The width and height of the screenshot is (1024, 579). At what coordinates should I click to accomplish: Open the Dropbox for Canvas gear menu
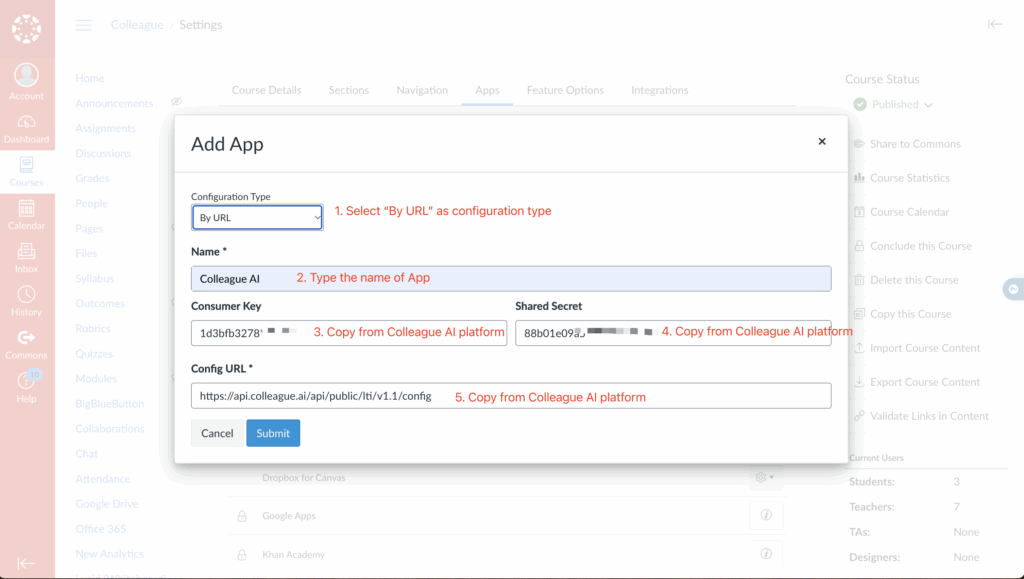(766, 478)
